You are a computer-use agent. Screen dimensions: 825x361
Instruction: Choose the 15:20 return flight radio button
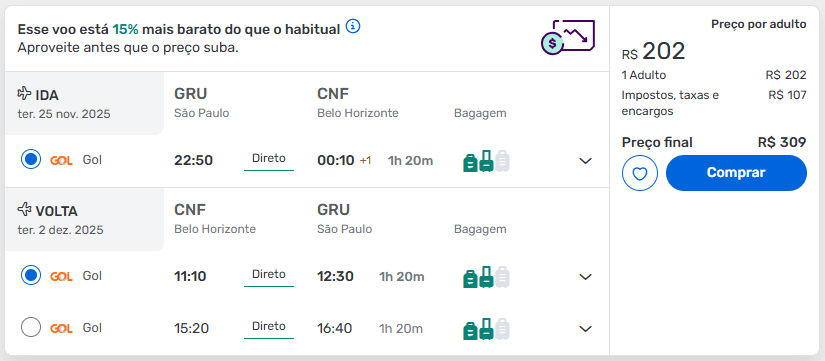pyautogui.click(x=31, y=327)
